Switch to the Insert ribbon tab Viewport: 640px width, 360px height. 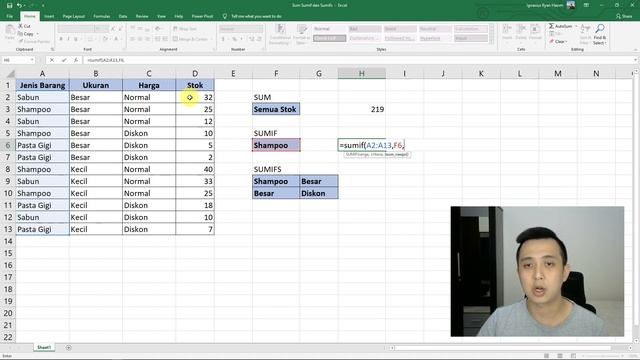pyautogui.click(x=49, y=16)
